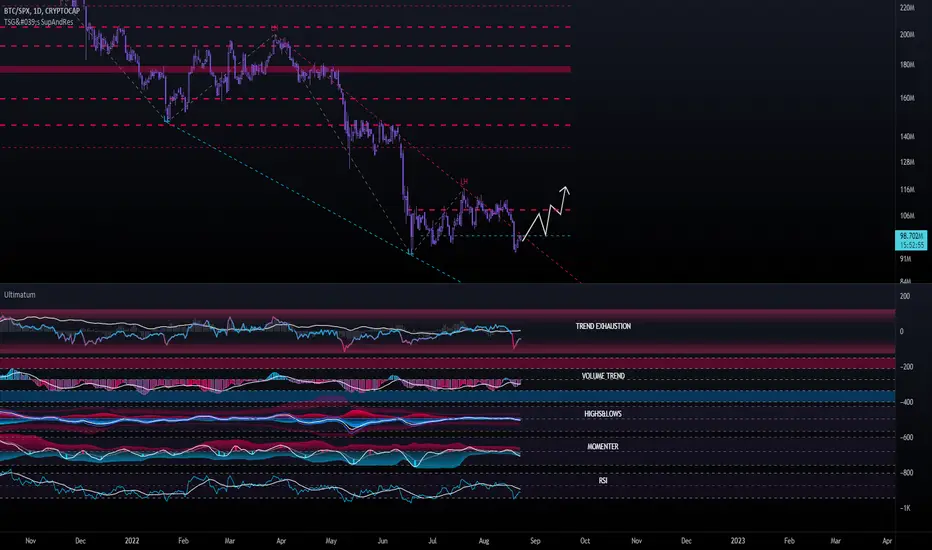The width and height of the screenshot is (932, 550).
Task: Select the TSG SupAndRes indicator label
Action: (x=39, y=22)
